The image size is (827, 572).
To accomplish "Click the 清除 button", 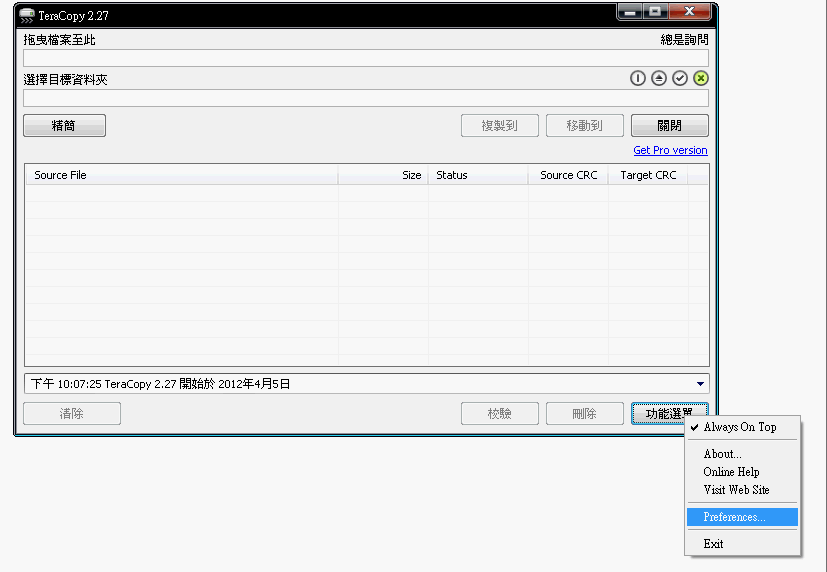I will (72, 413).
